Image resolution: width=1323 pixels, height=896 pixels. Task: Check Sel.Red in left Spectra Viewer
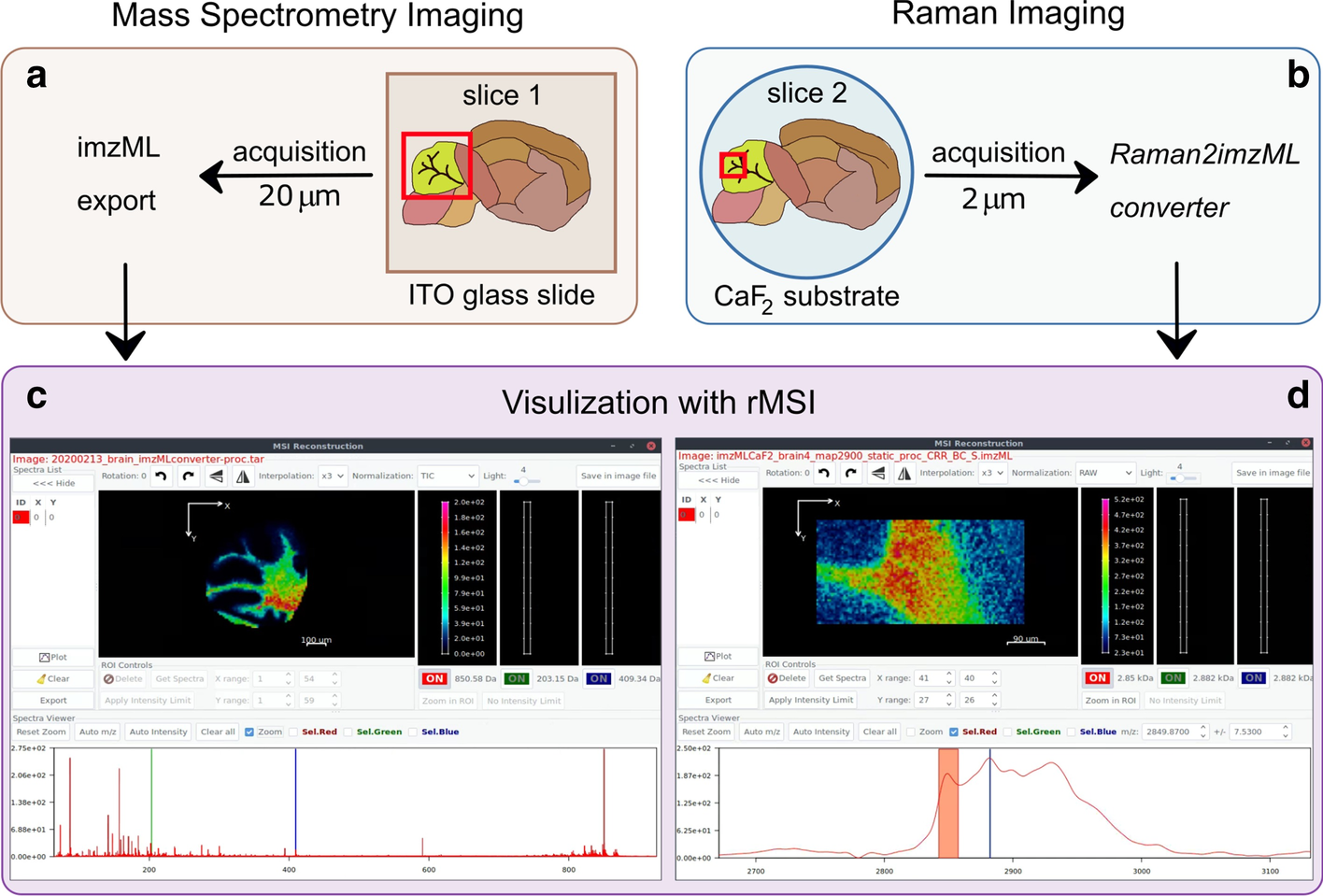(x=293, y=732)
